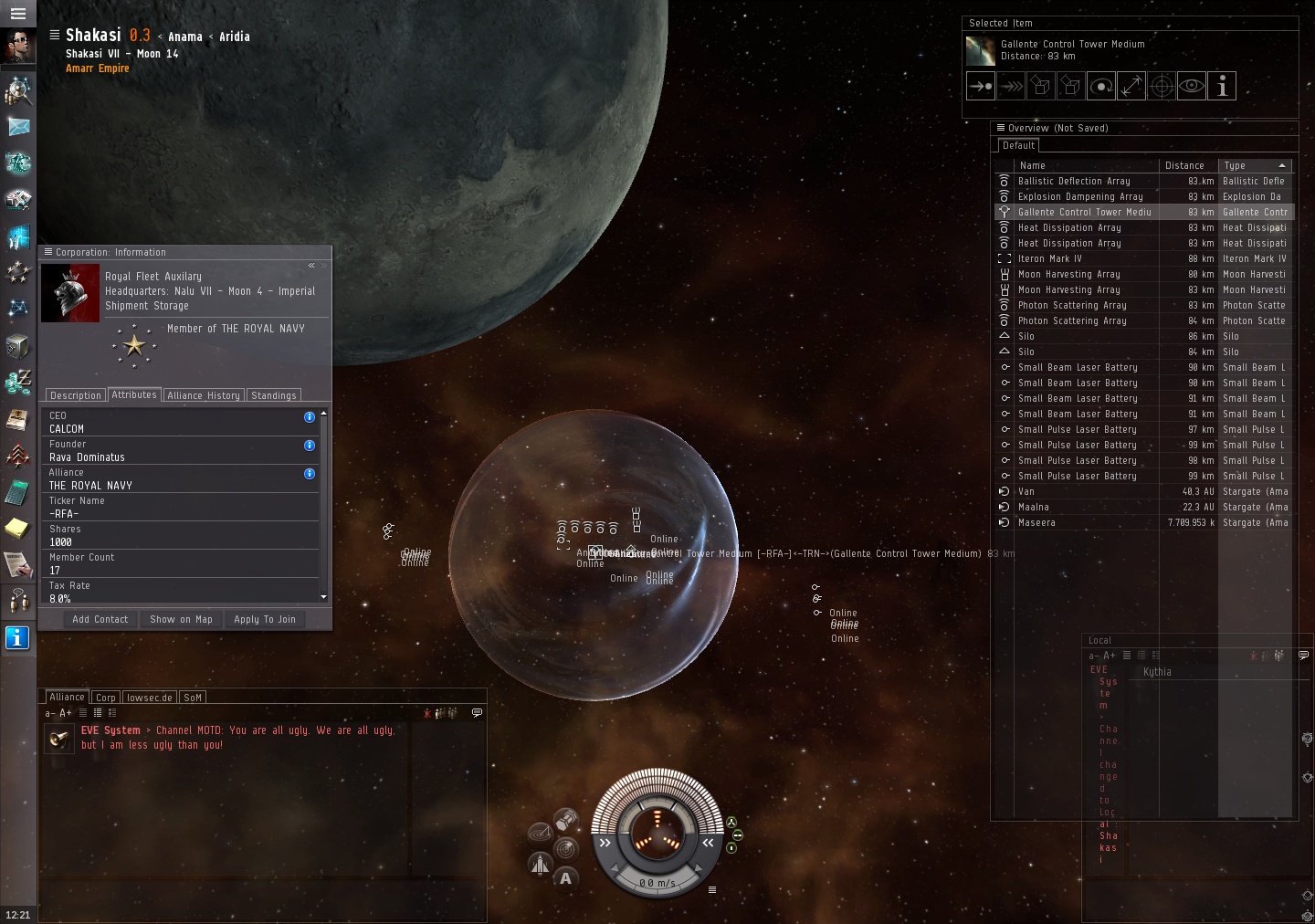Sort overview by Type column
This screenshot has height=924, width=1315.
coord(1255,165)
